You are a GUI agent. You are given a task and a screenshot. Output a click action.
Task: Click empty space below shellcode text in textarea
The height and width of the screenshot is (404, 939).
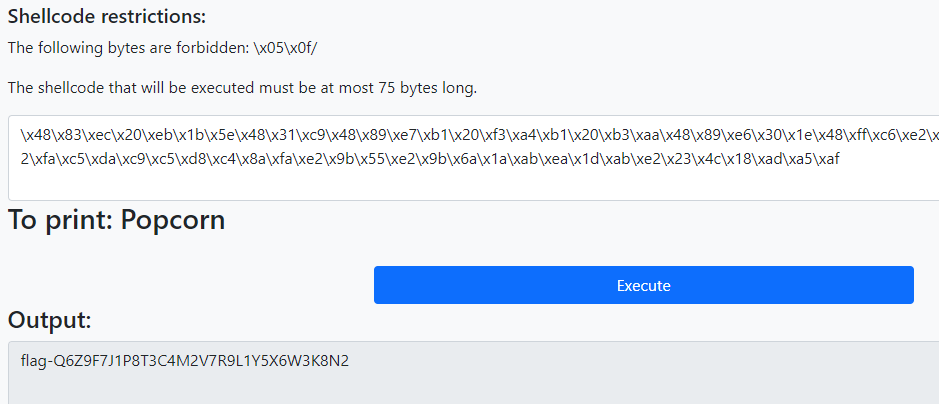(x=473, y=185)
